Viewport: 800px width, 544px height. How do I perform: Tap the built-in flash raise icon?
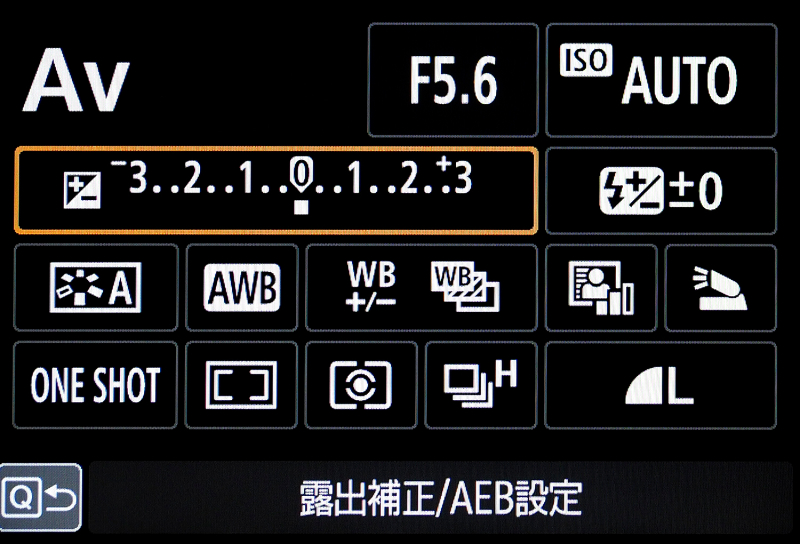720,288
